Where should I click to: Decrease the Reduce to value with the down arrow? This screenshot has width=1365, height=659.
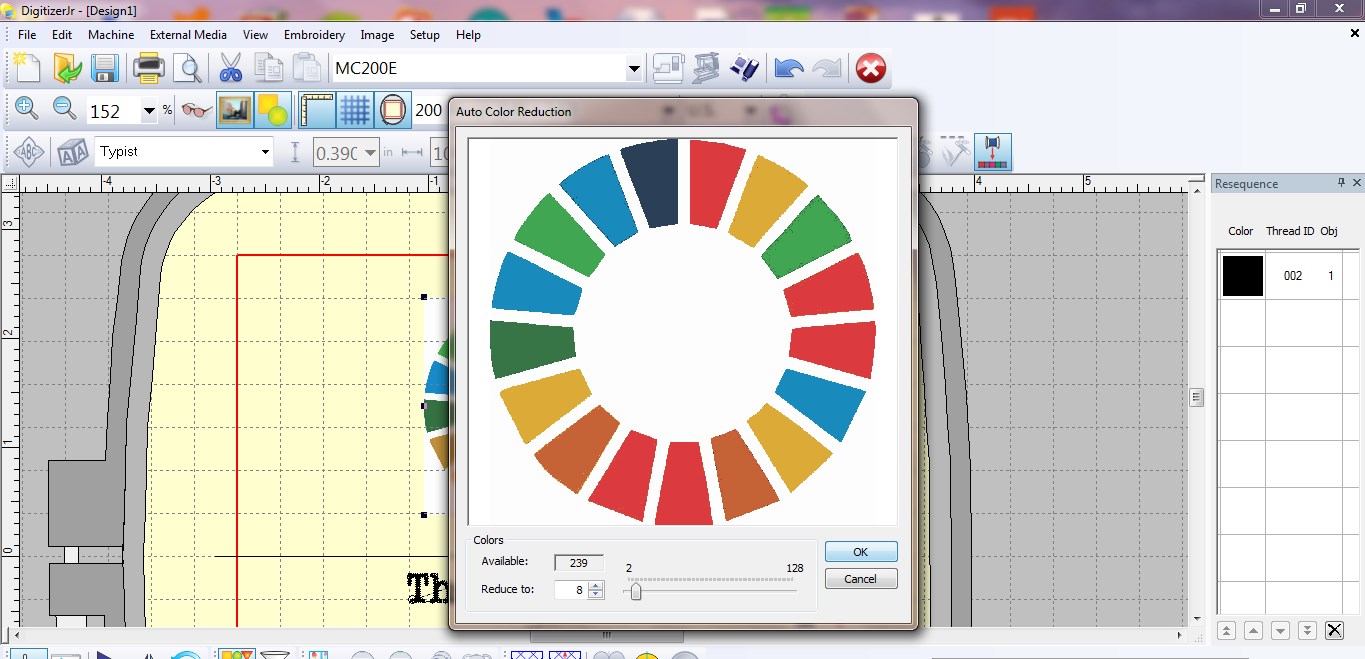click(596, 594)
